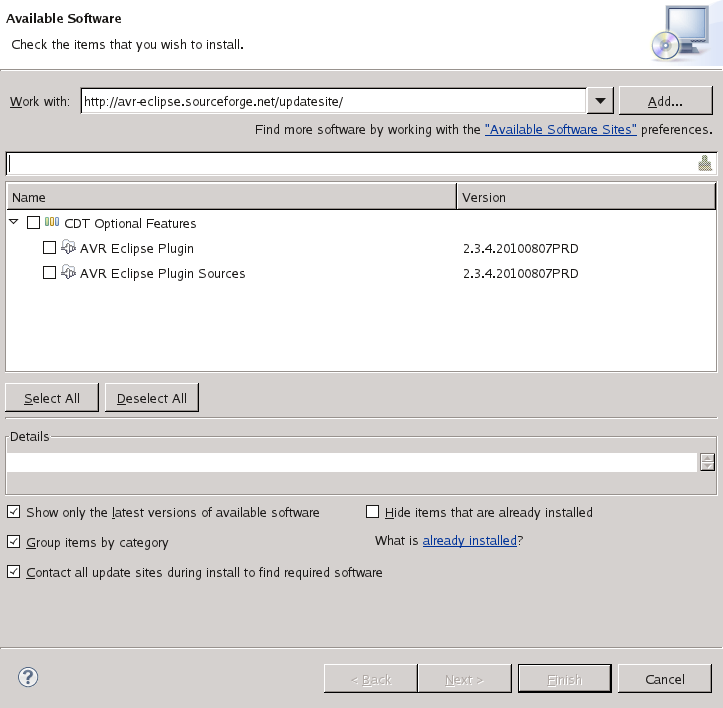Image resolution: width=723 pixels, height=708 pixels.
Task: Click the AVR Eclipse Plugin feature icon
Action: coord(68,247)
